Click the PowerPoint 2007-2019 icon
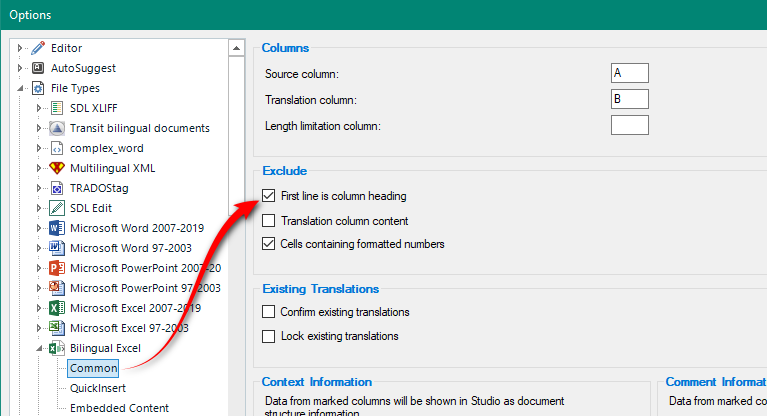 pyautogui.click(x=57, y=268)
